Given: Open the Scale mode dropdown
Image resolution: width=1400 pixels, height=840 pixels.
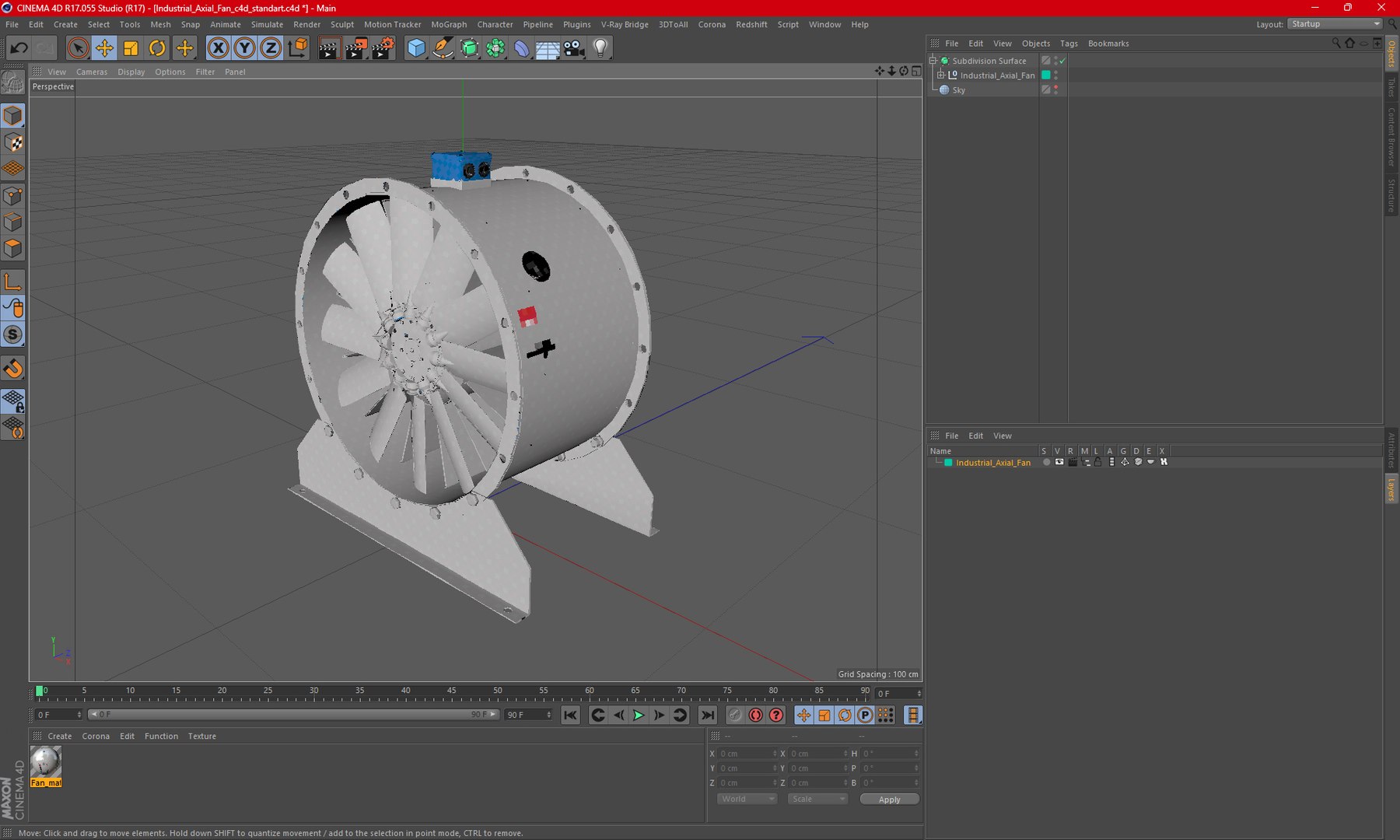Looking at the screenshot, I should pyautogui.click(x=817, y=799).
